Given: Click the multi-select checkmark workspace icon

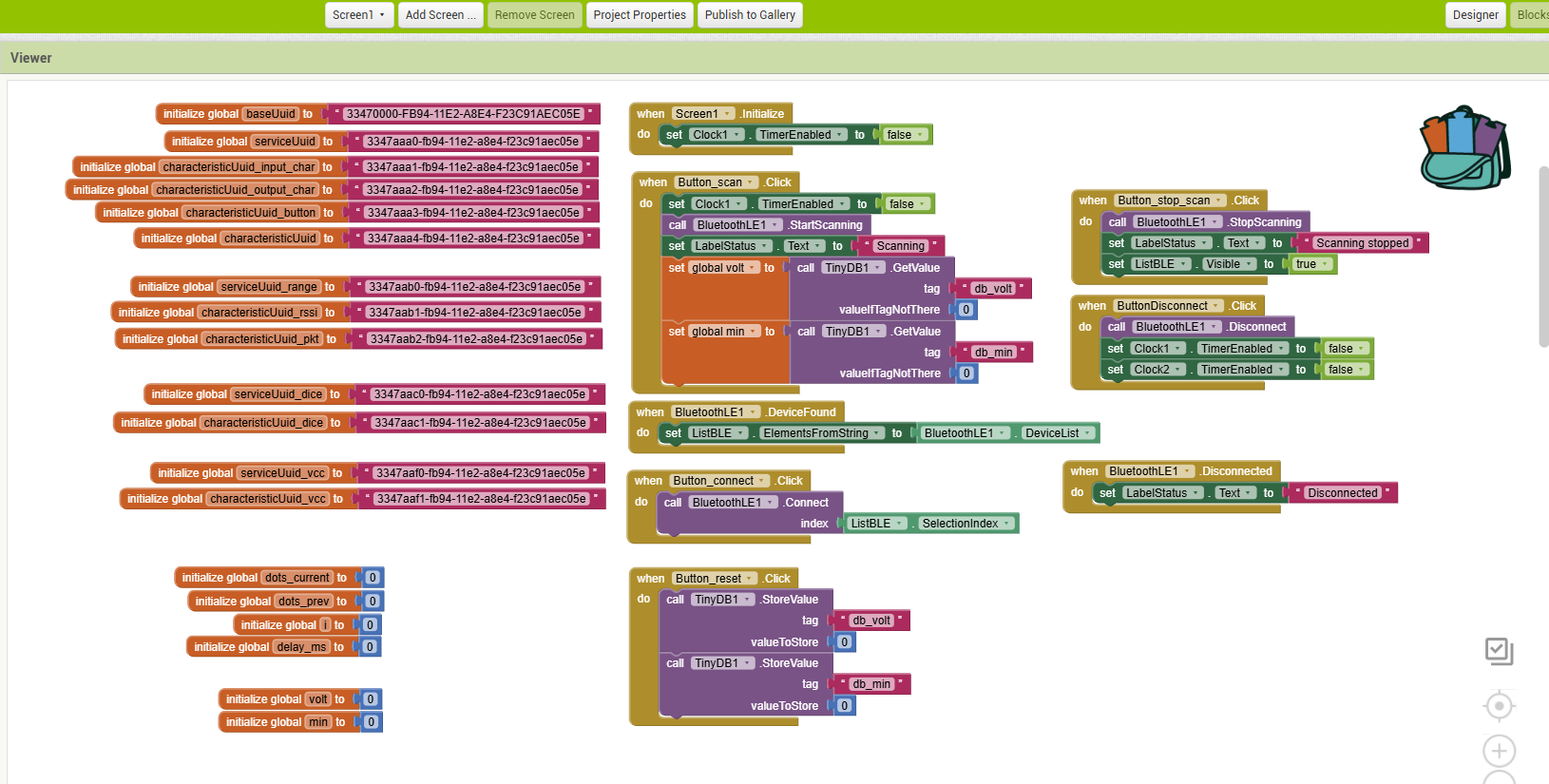Looking at the screenshot, I should coord(1499,652).
